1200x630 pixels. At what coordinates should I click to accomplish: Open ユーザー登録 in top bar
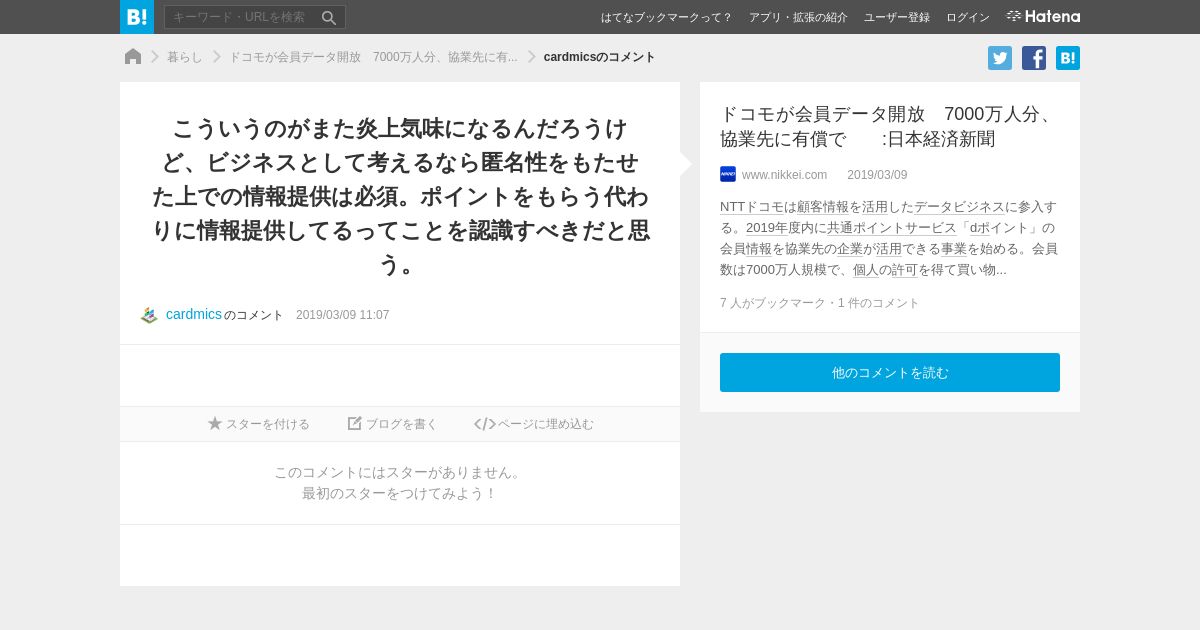pyautogui.click(x=897, y=17)
